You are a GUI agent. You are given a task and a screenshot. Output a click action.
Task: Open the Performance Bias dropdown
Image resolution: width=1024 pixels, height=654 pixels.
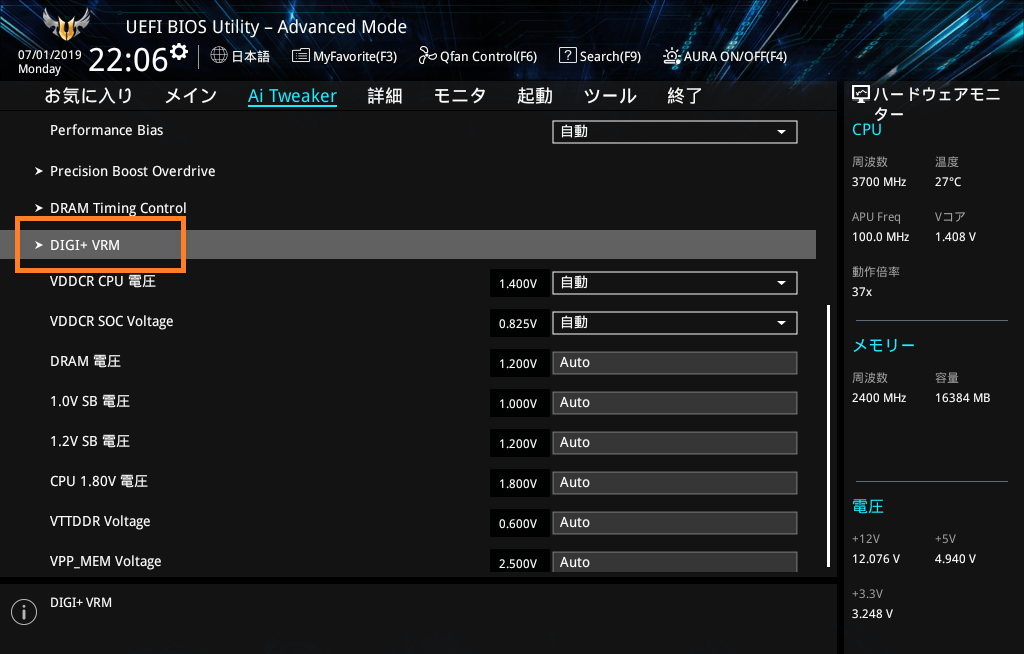675,131
